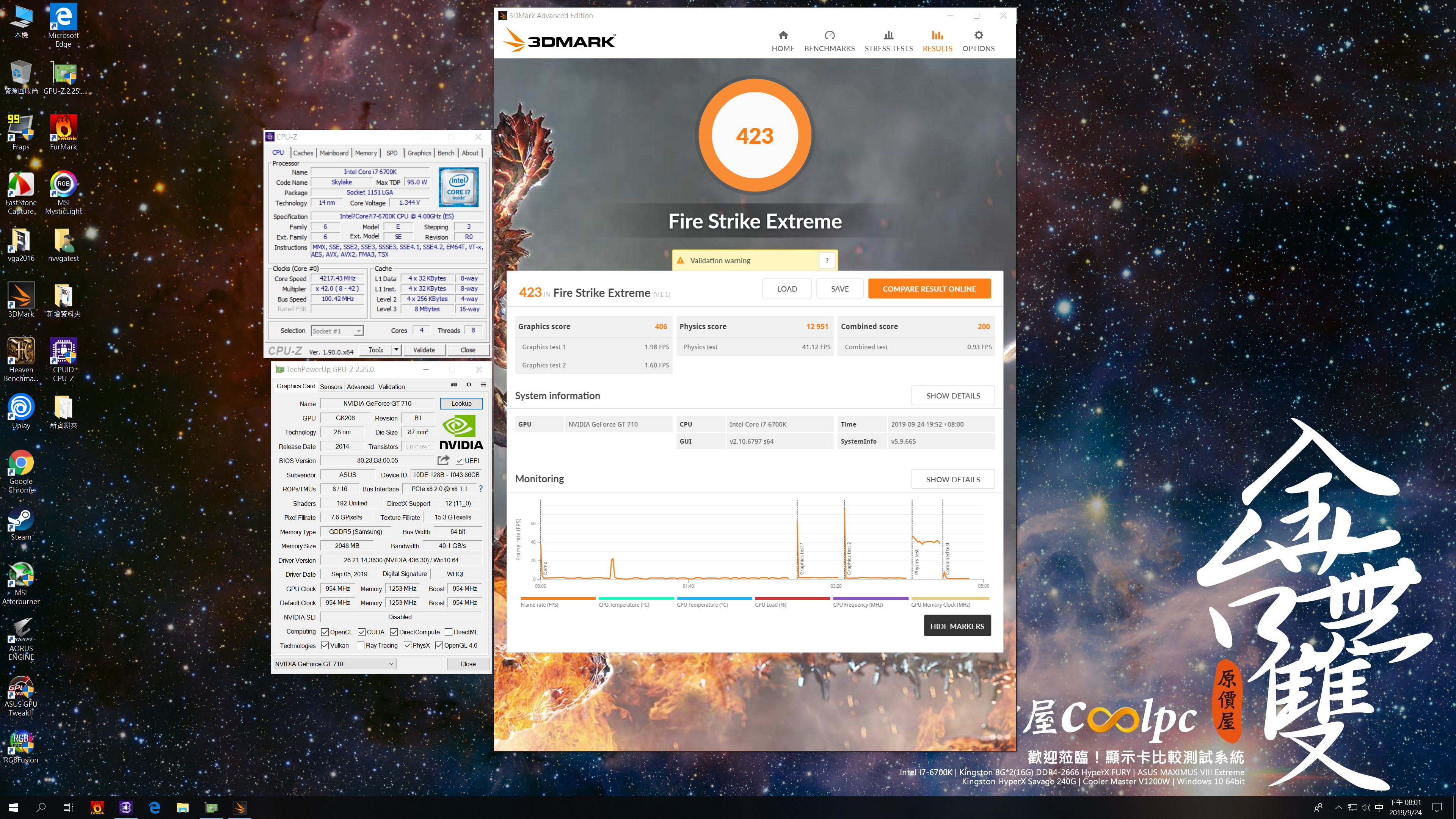
Task: Open the STRESS TESTS section in 3DMark
Action: [x=888, y=41]
